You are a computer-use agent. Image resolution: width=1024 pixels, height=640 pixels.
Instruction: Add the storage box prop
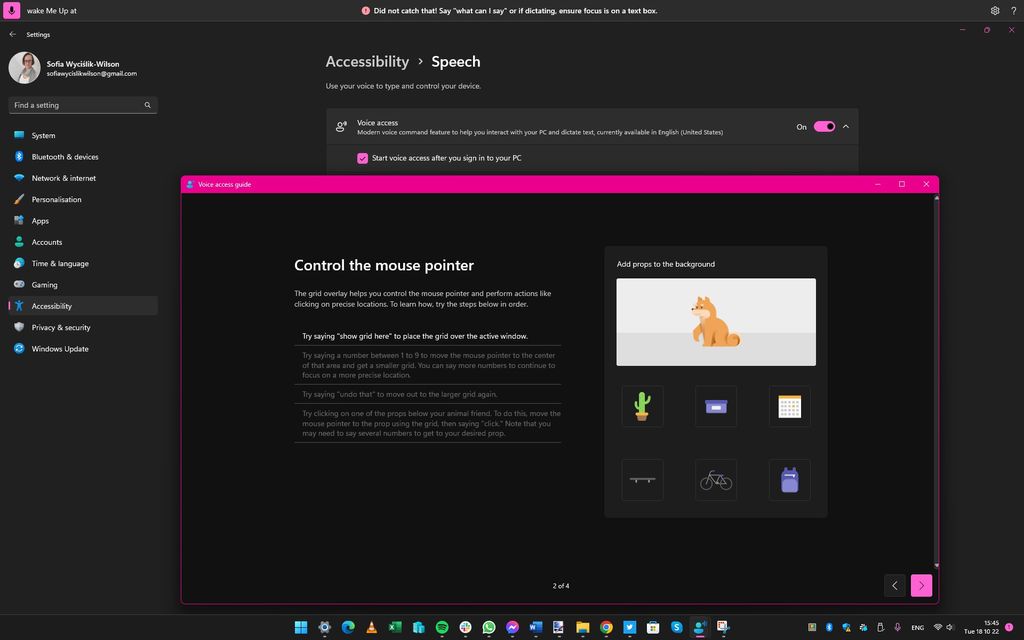point(716,405)
